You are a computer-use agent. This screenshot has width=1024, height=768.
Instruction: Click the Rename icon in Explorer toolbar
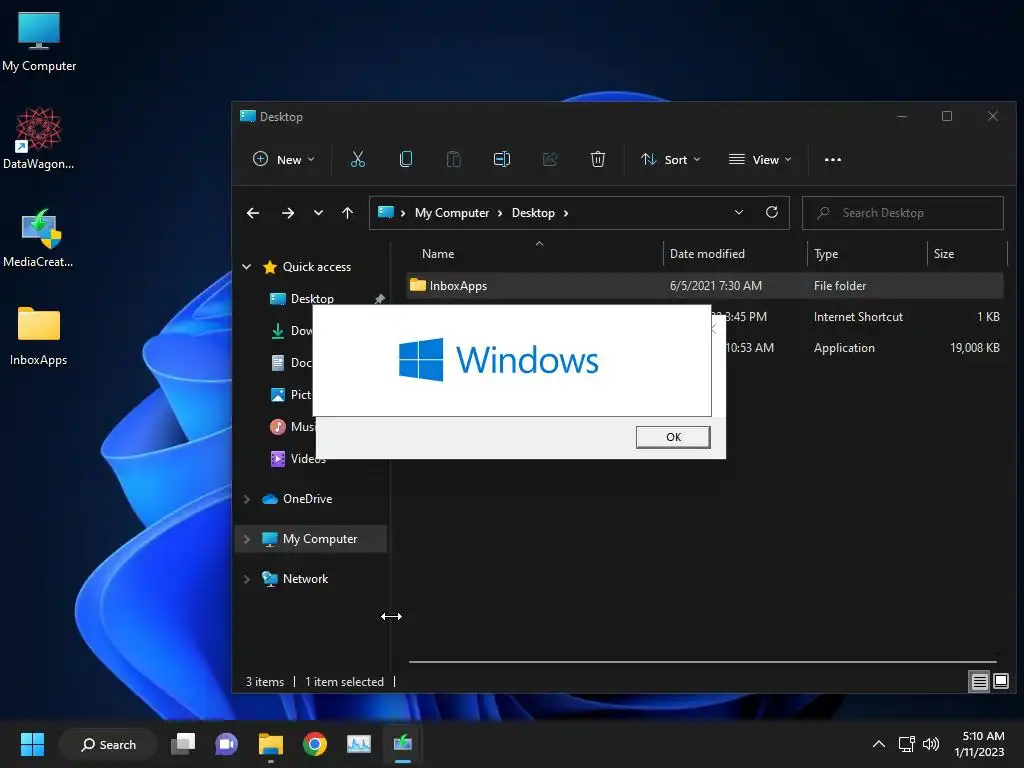502,159
